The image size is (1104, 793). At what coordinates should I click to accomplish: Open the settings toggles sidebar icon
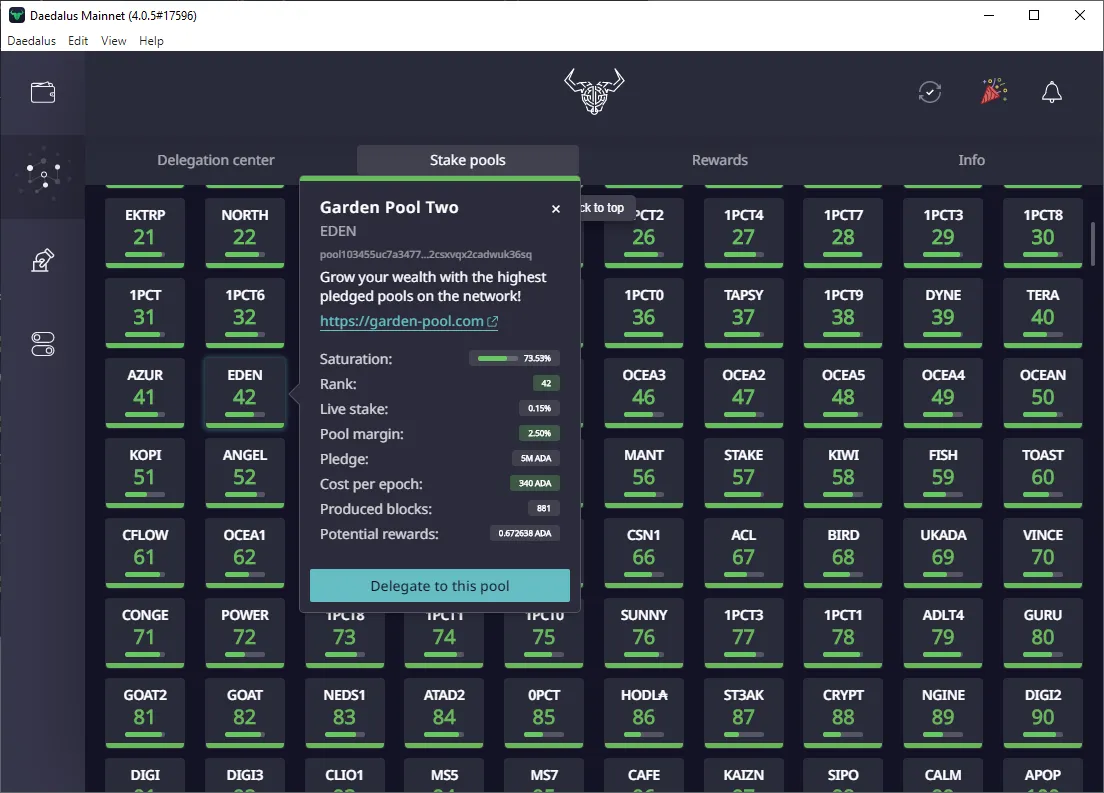[43, 344]
